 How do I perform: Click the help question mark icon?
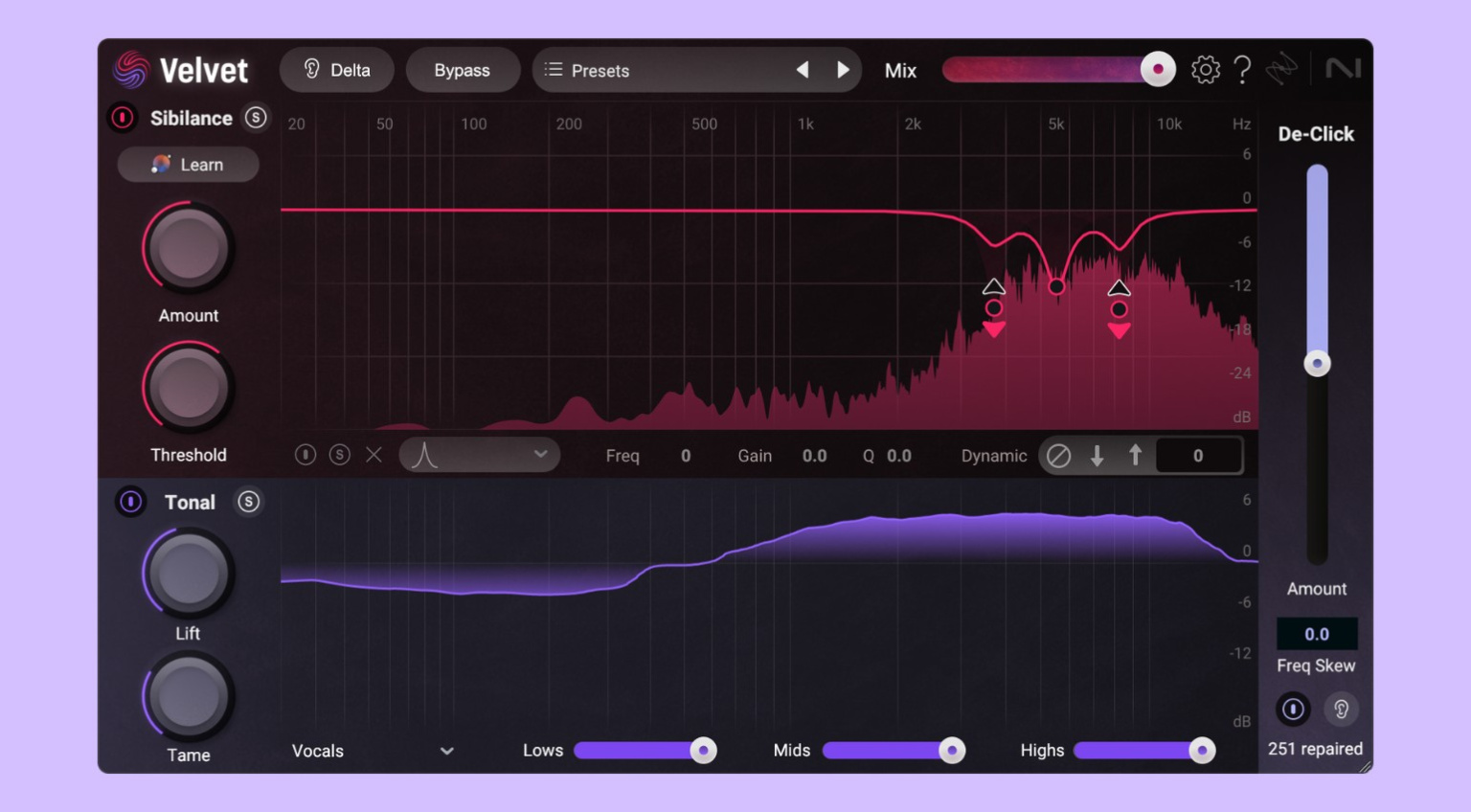(1242, 70)
